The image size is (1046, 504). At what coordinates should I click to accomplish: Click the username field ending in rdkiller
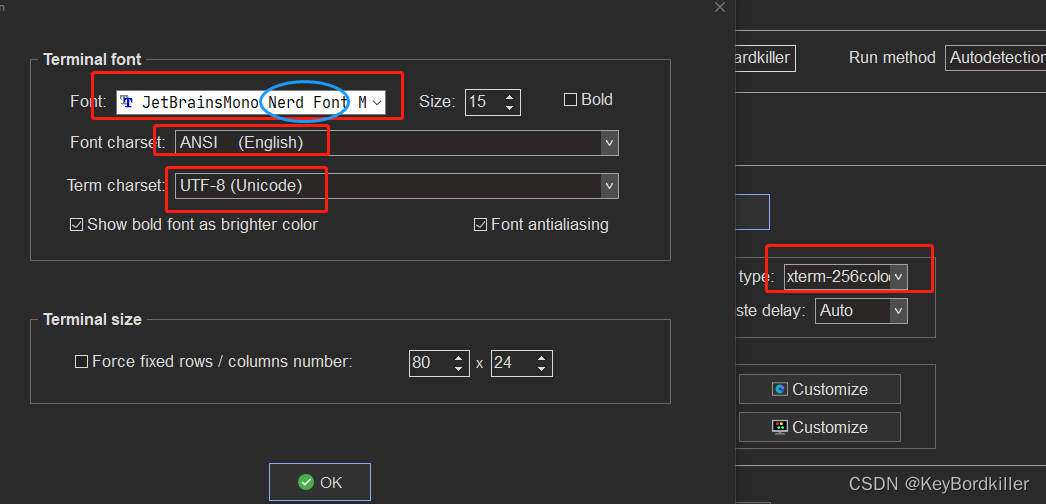(x=765, y=58)
